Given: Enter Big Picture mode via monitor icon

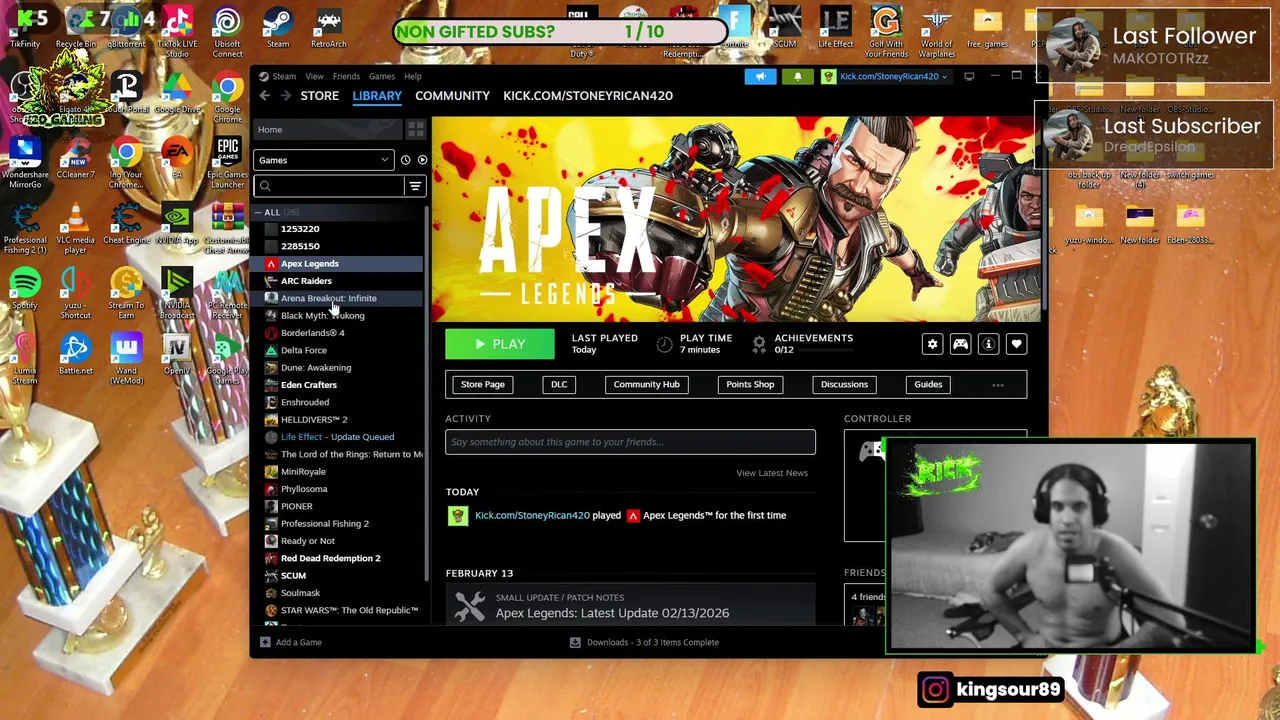Looking at the screenshot, I should pyautogui.click(x=969, y=76).
